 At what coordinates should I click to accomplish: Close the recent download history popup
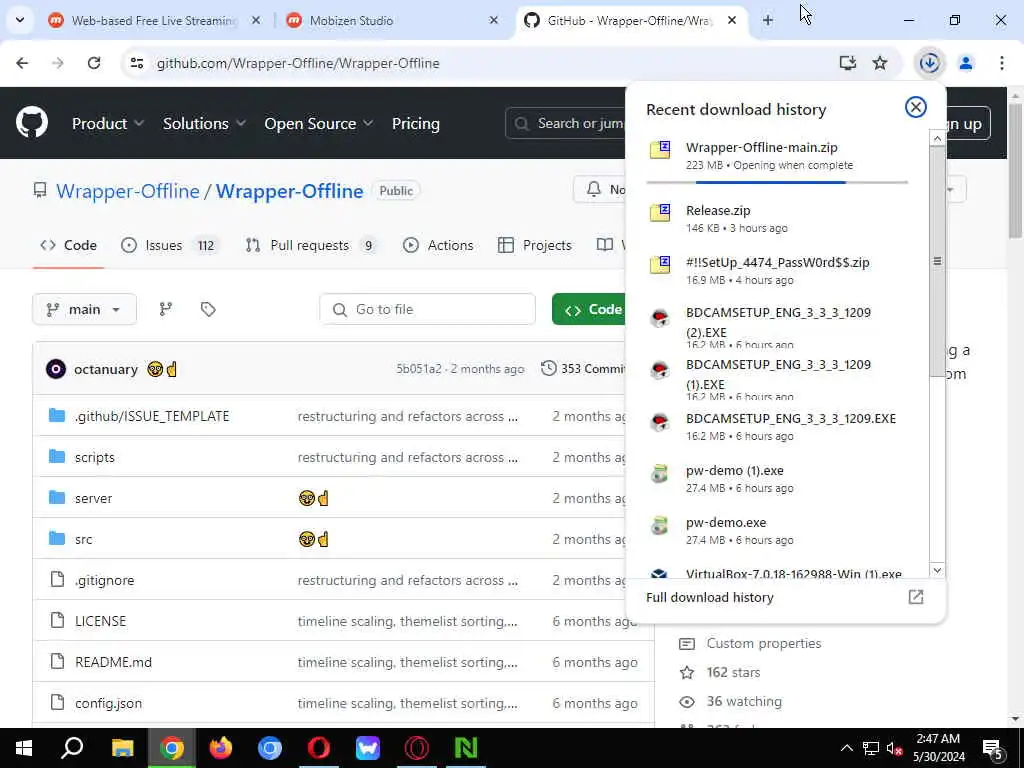pos(916,107)
